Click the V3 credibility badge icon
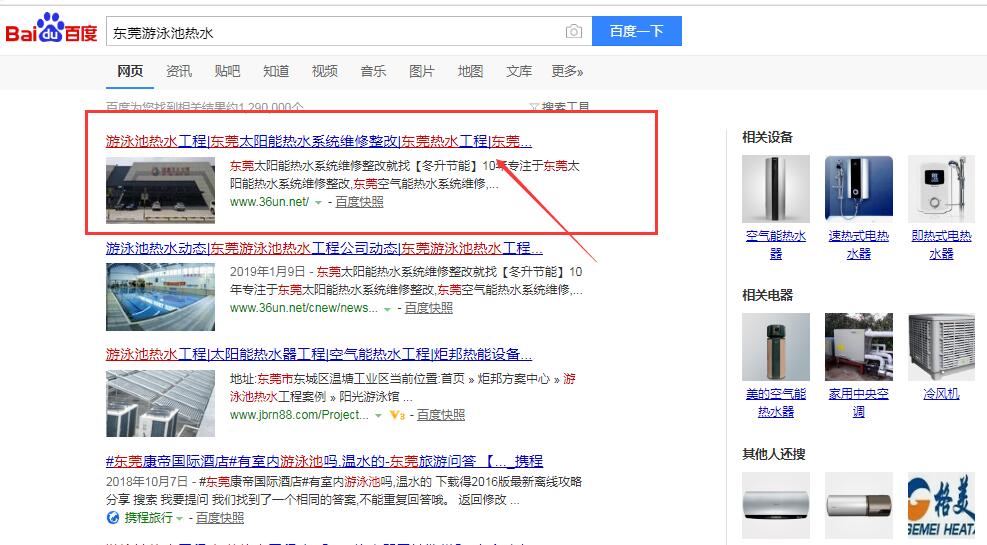987x545 pixels. [396, 415]
